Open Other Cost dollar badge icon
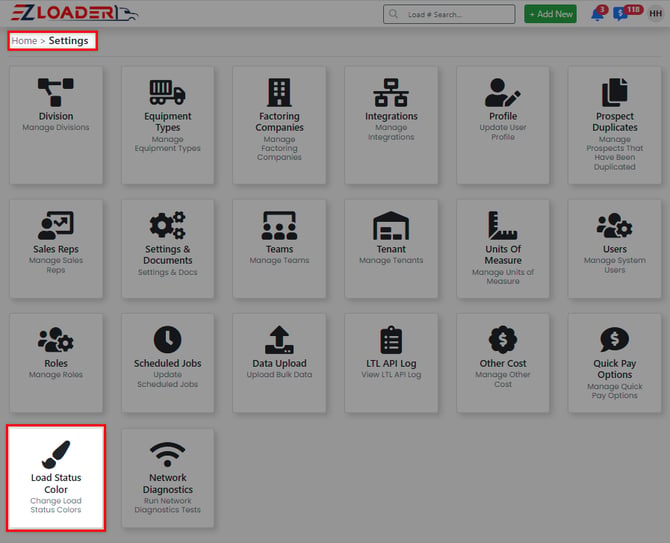Screen dimensions: 670x543 pyautogui.click(x=502, y=340)
